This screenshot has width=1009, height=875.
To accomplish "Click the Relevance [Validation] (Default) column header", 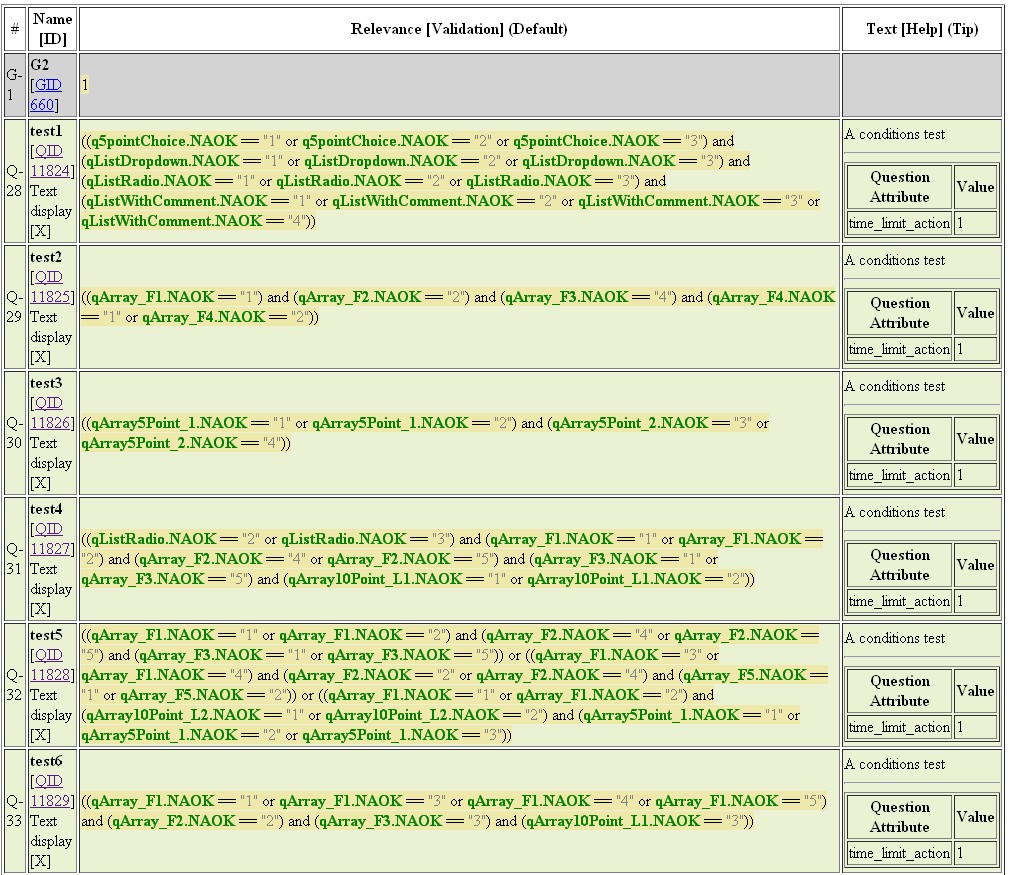I will pyautogui.click(x=459, y=29).
